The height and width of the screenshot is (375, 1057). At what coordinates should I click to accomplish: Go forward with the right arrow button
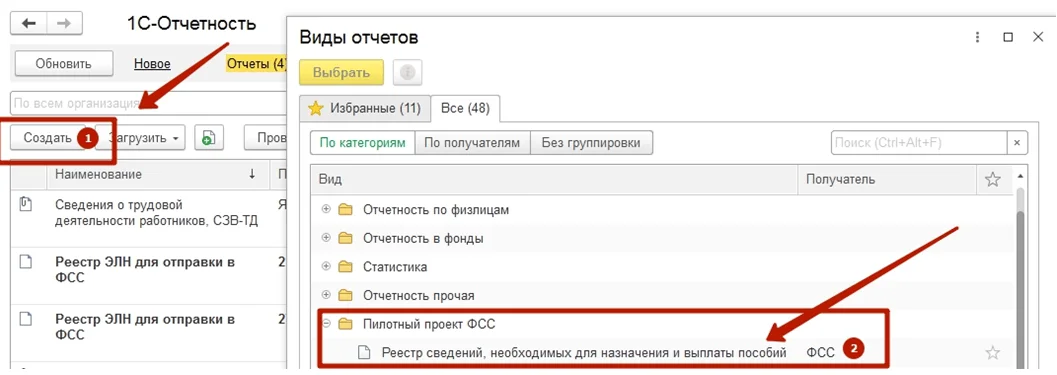click(64, 24)
